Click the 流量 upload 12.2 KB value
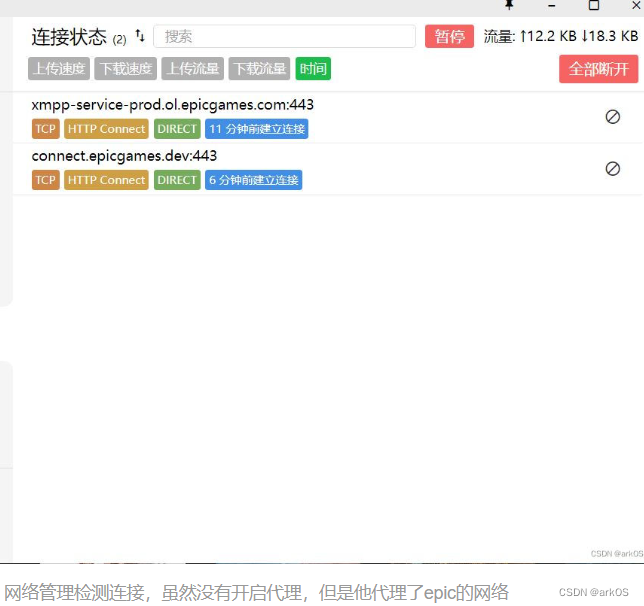The height and width of the screenshot is (606, 644). coord(548,36)
